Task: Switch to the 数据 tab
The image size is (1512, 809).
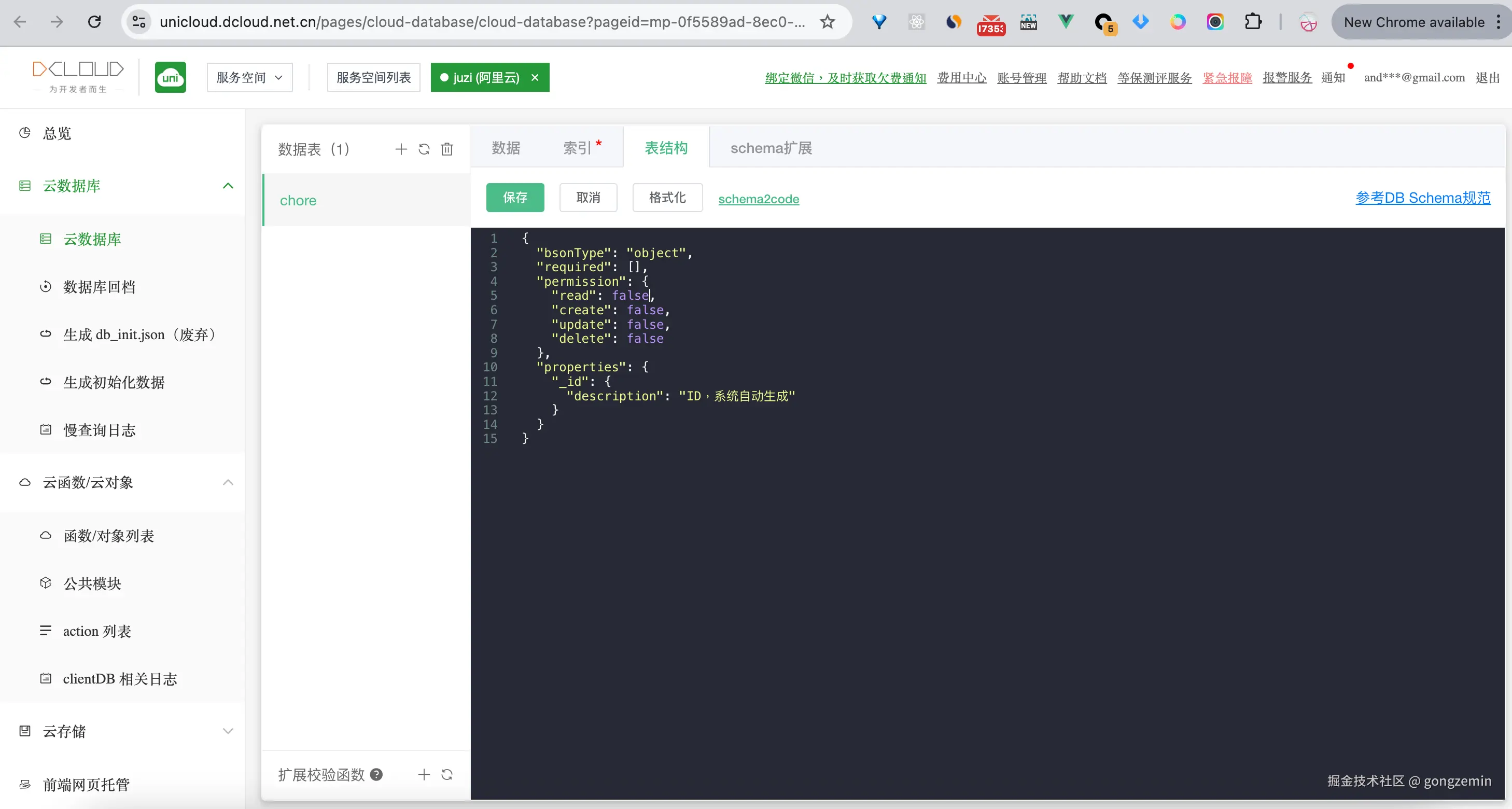Action: [x=506, y=148]
